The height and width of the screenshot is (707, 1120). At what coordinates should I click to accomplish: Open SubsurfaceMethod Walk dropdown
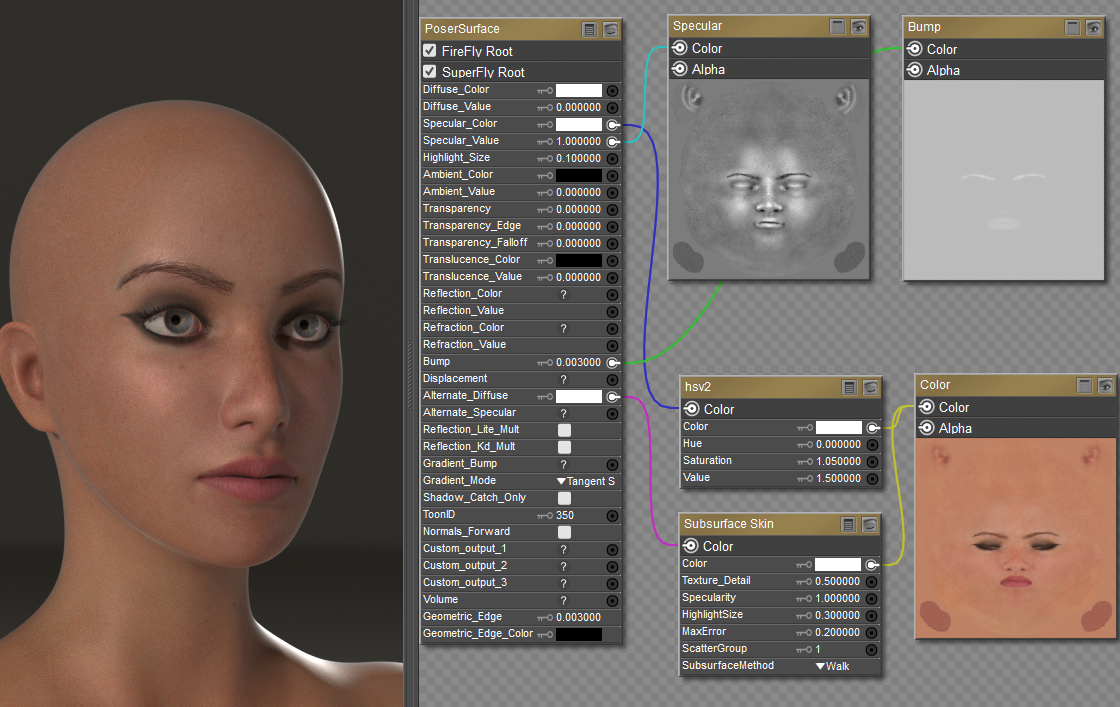coord(832,666)
